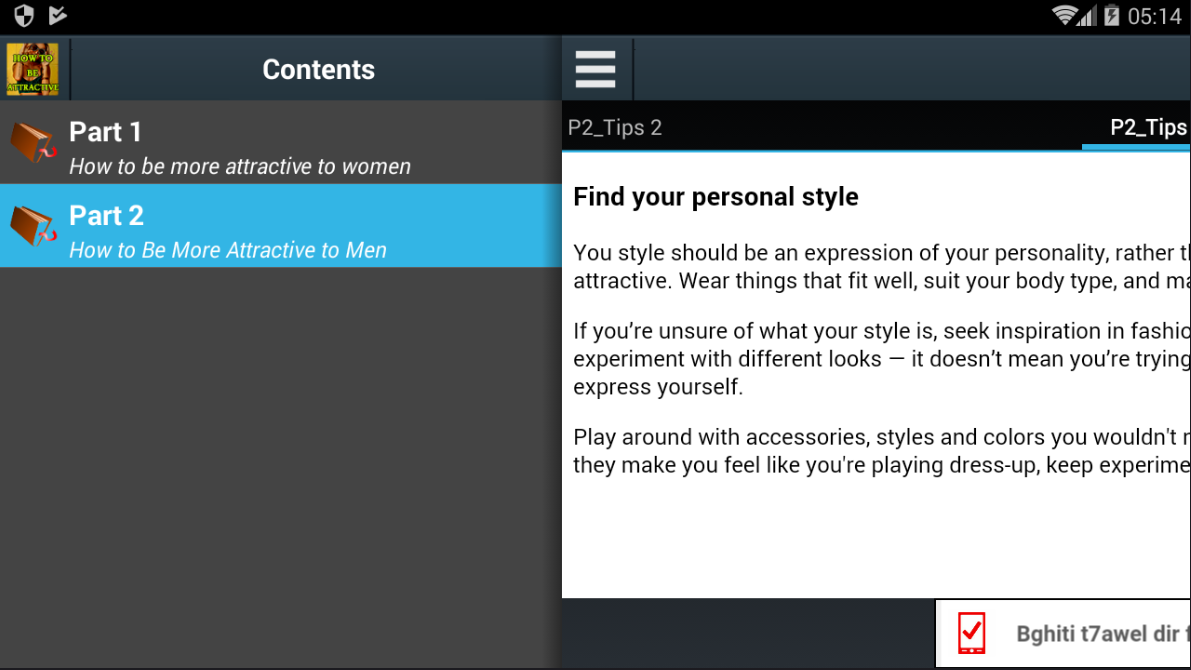Tap the battery icon in status bar
This screenshot has height=670, width=1191.
click(x=1112, y=16)
